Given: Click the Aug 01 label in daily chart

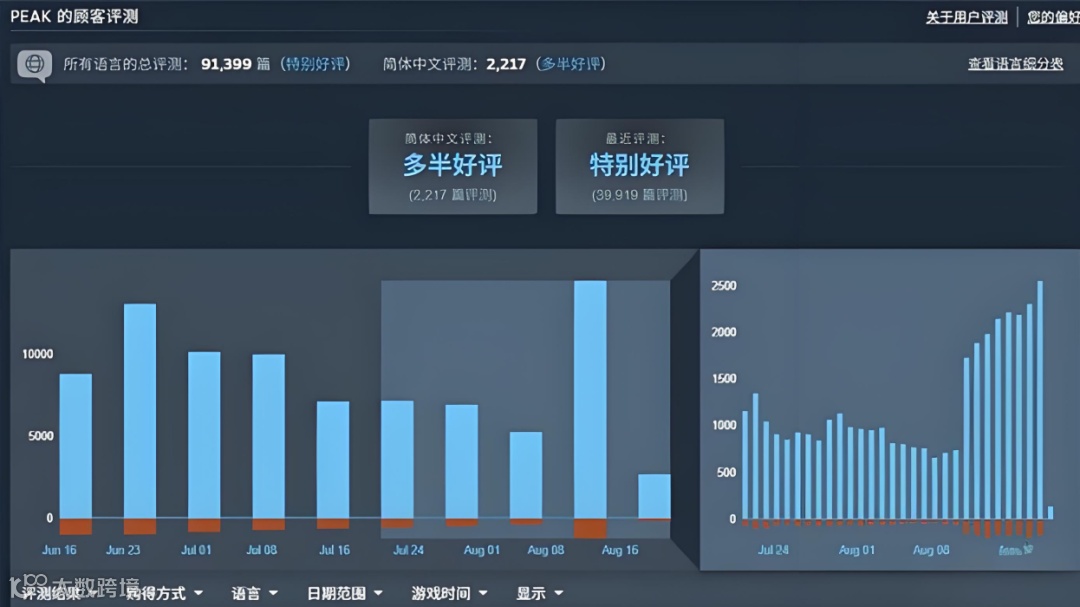Looking at the screenshot, I should point(856,550).
